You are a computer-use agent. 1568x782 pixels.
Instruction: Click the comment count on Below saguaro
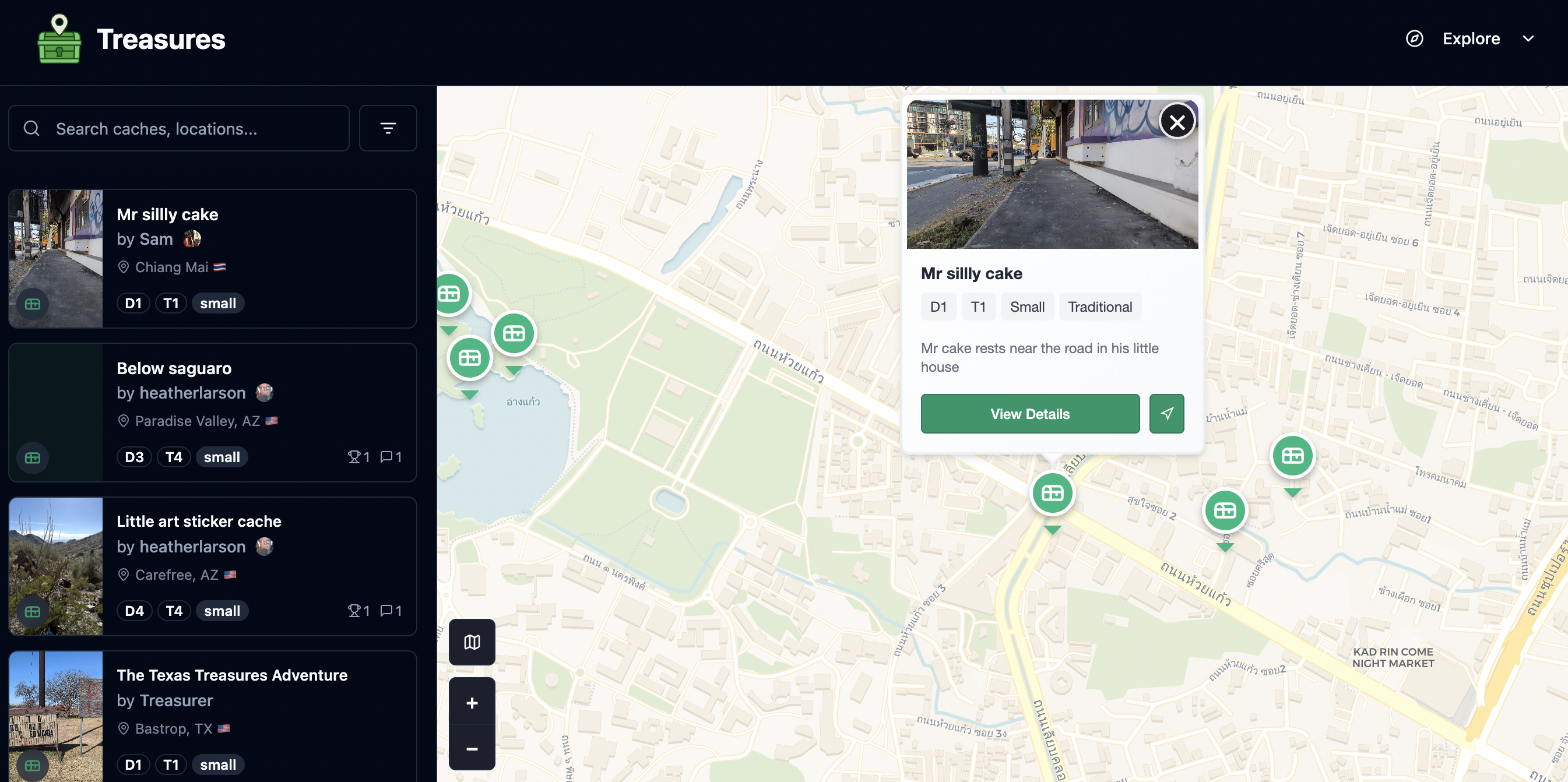(391, 457)
